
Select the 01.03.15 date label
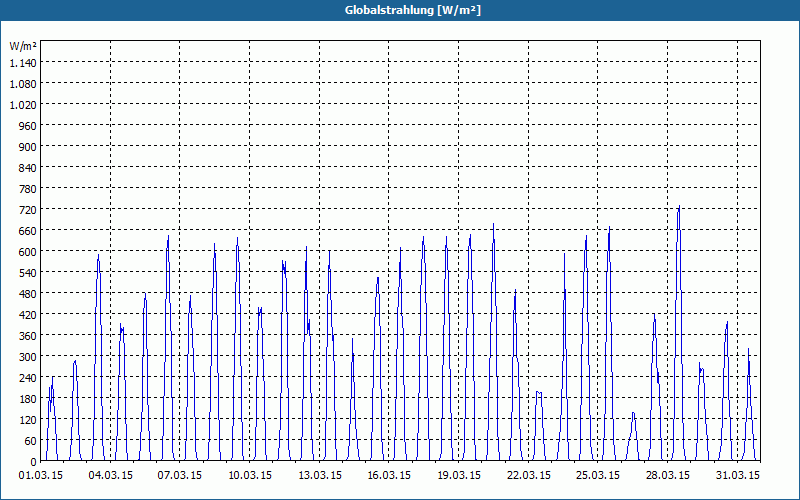click(x=41, y=476)
